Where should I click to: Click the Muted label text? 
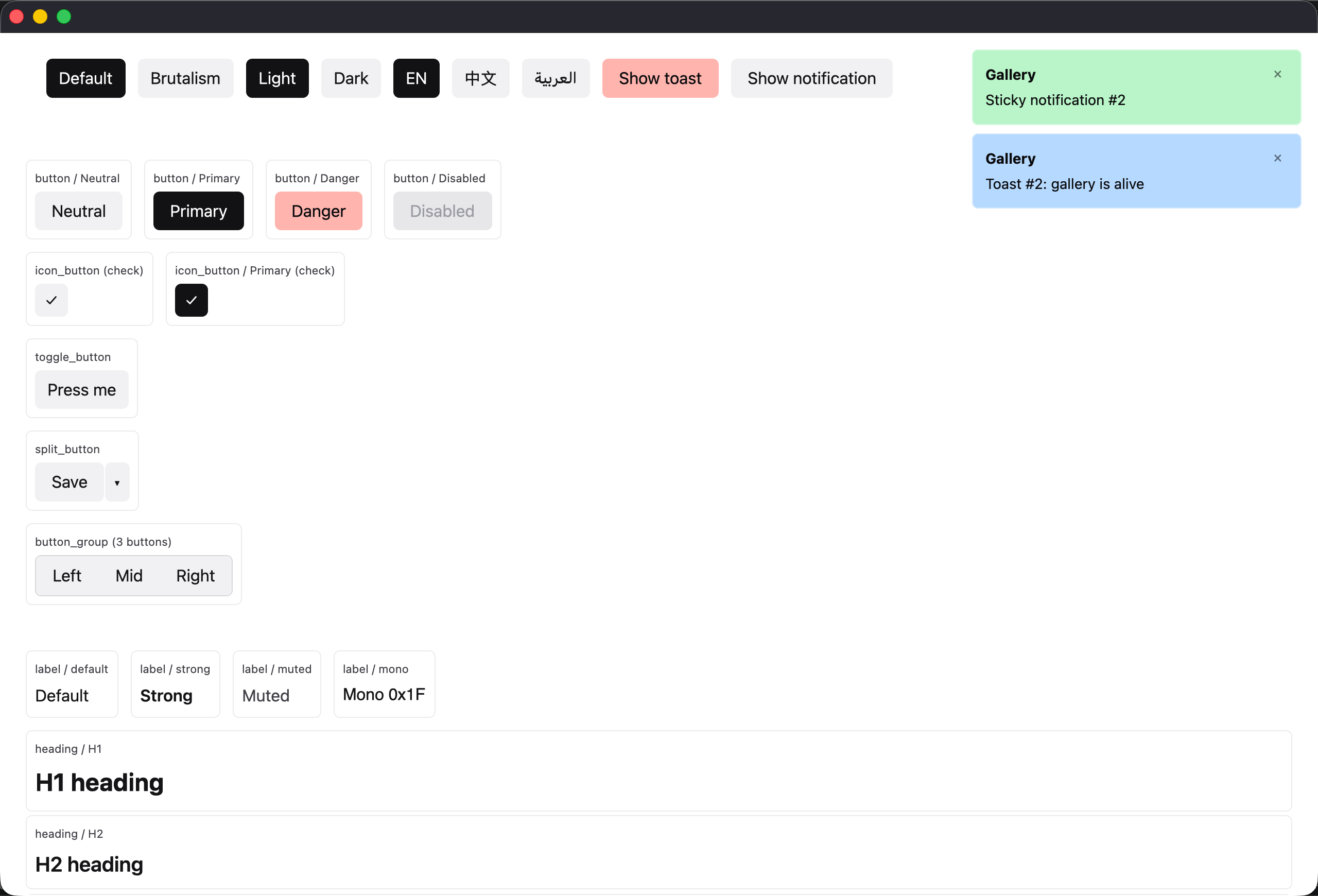(x=266, y=696)
